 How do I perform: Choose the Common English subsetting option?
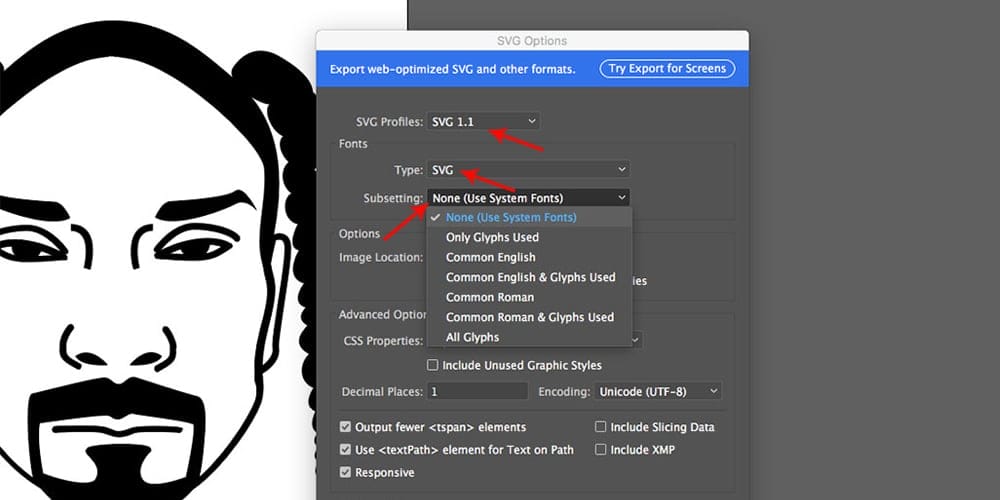pos(529,257)
